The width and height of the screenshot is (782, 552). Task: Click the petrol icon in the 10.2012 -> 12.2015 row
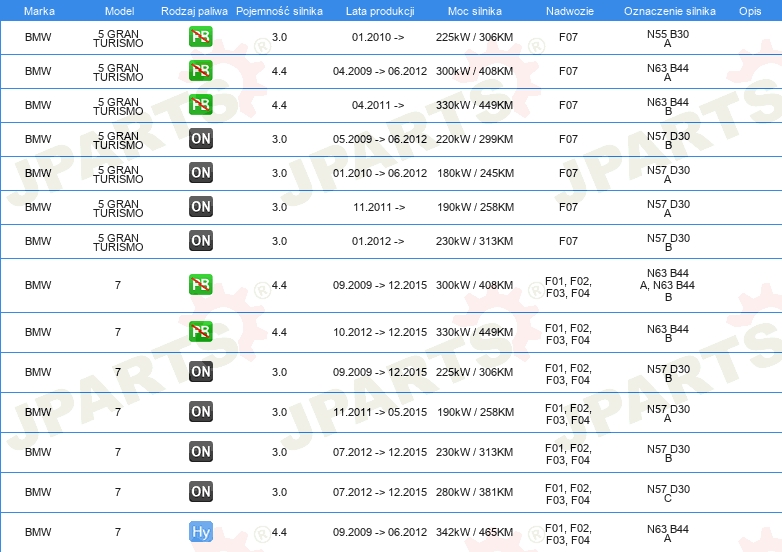(x=200, y=332)
